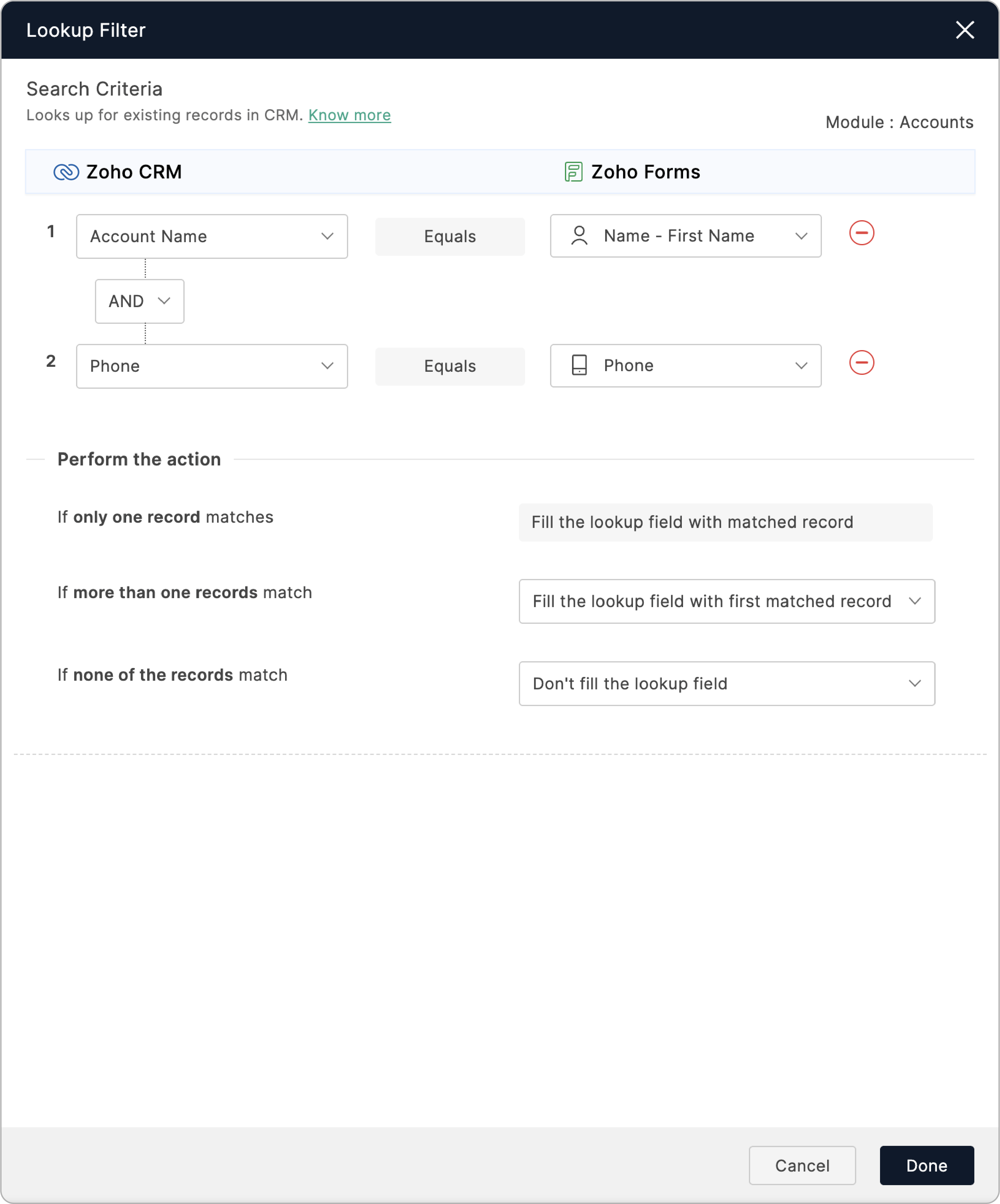
Task: Open the Know more link
Action: point(349,115)
